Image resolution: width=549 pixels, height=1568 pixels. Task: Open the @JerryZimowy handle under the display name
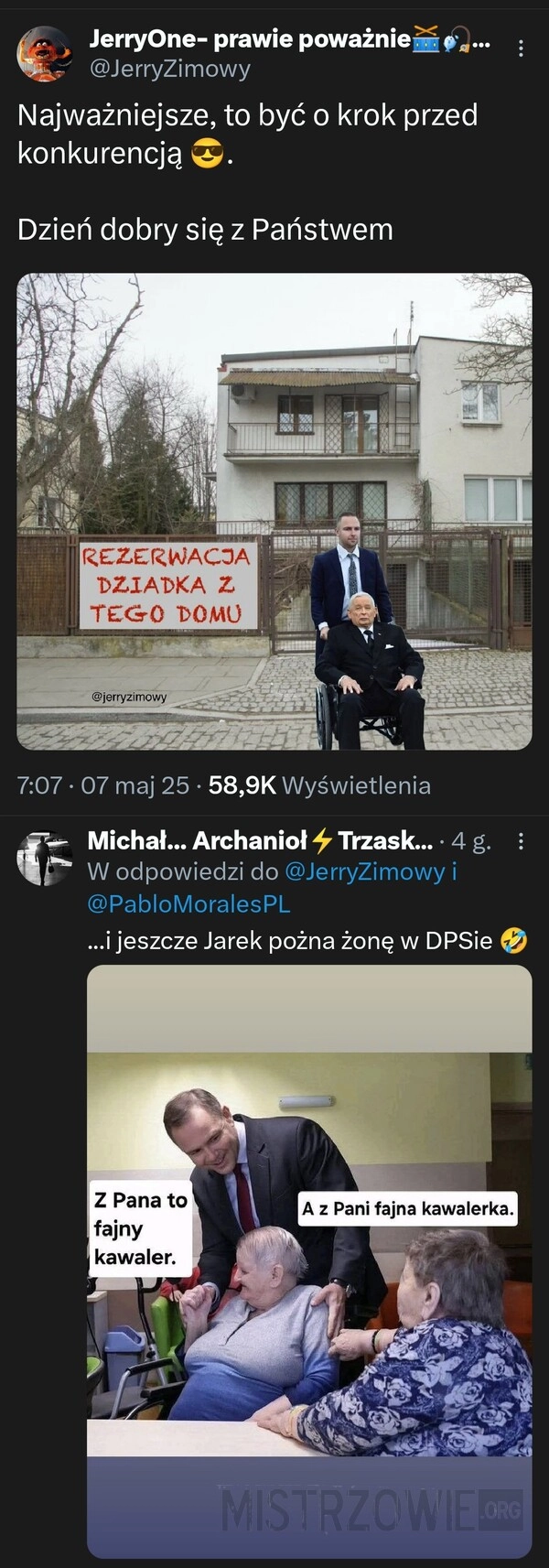[x=169, y=69]
